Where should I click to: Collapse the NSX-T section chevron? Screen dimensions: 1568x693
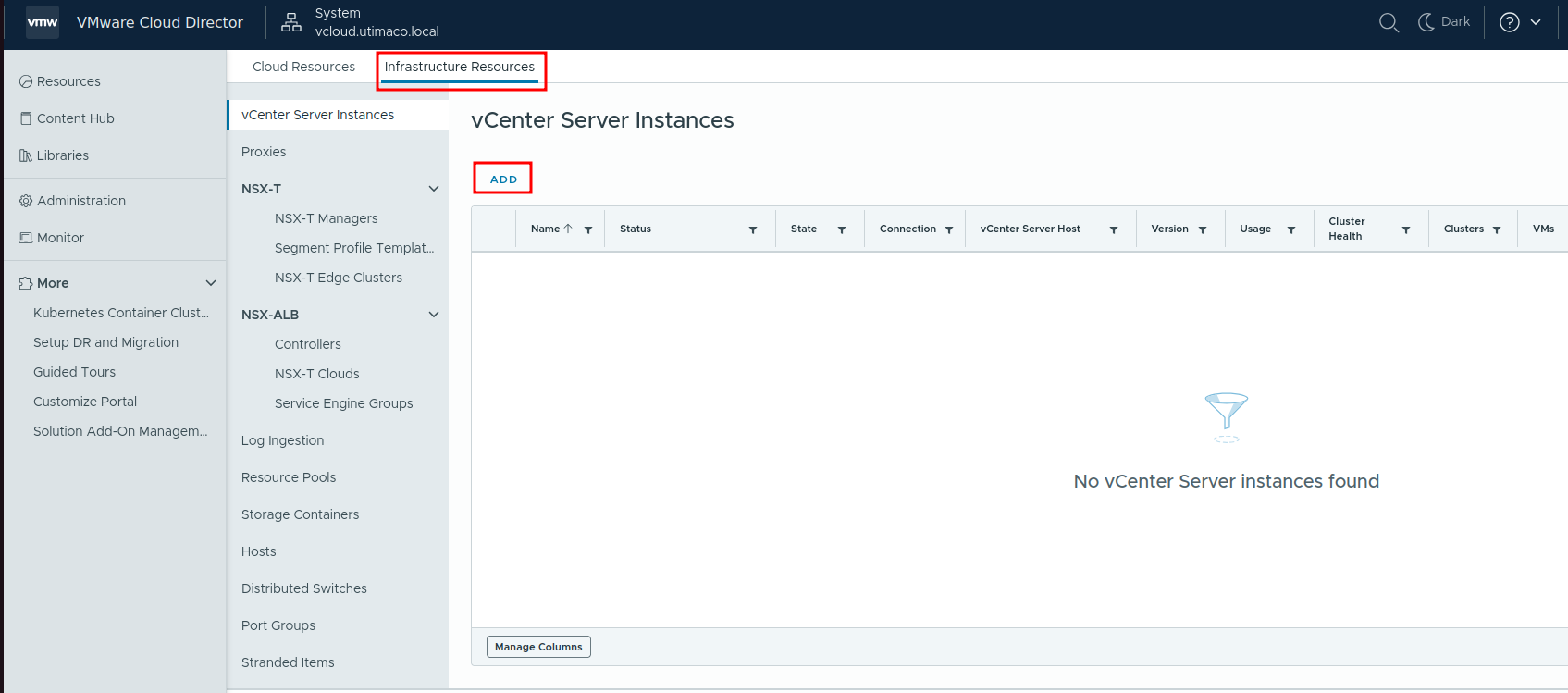tap(434, 189)
